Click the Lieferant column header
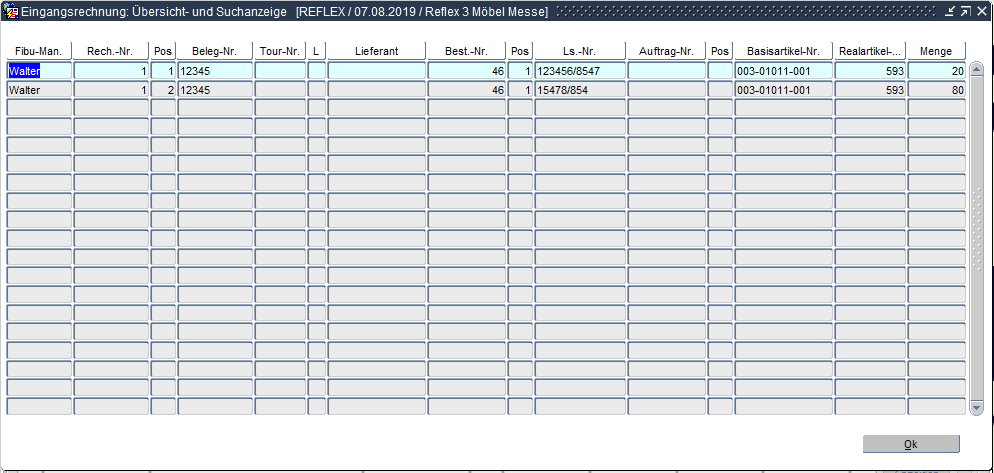Viewport: 994px width, 473px height. [376, 51]
